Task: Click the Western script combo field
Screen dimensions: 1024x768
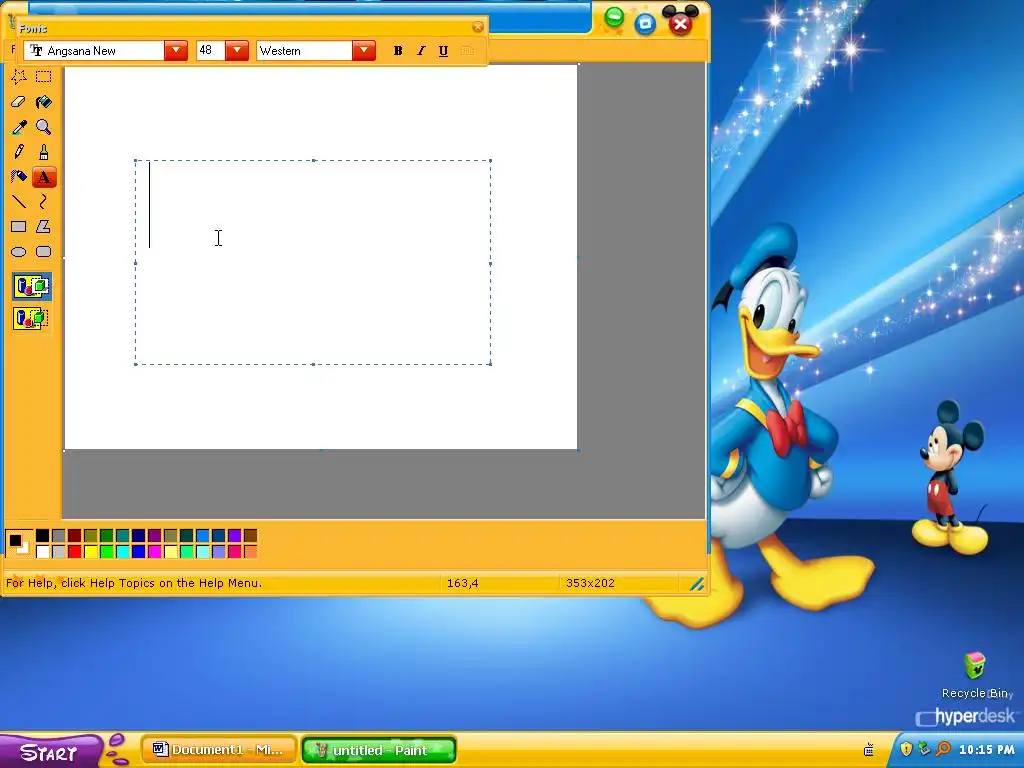Action: coord(304,51)
